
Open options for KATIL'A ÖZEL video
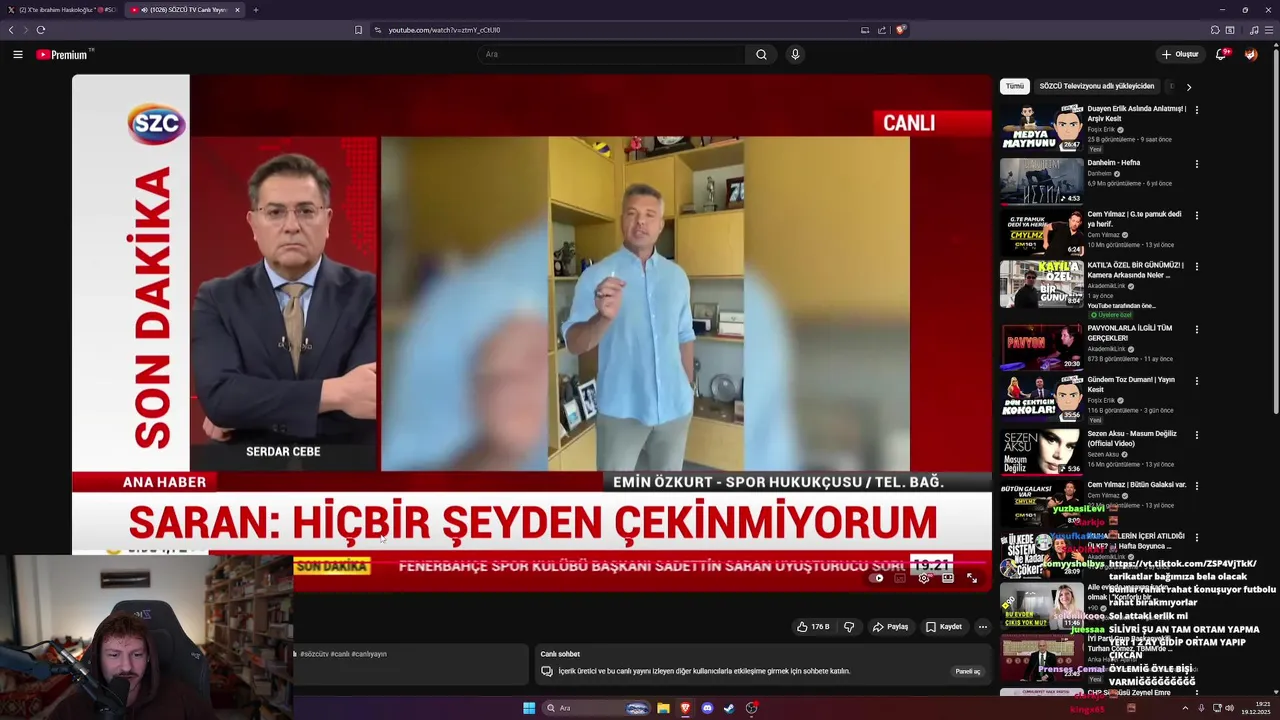pos(1197,267)
